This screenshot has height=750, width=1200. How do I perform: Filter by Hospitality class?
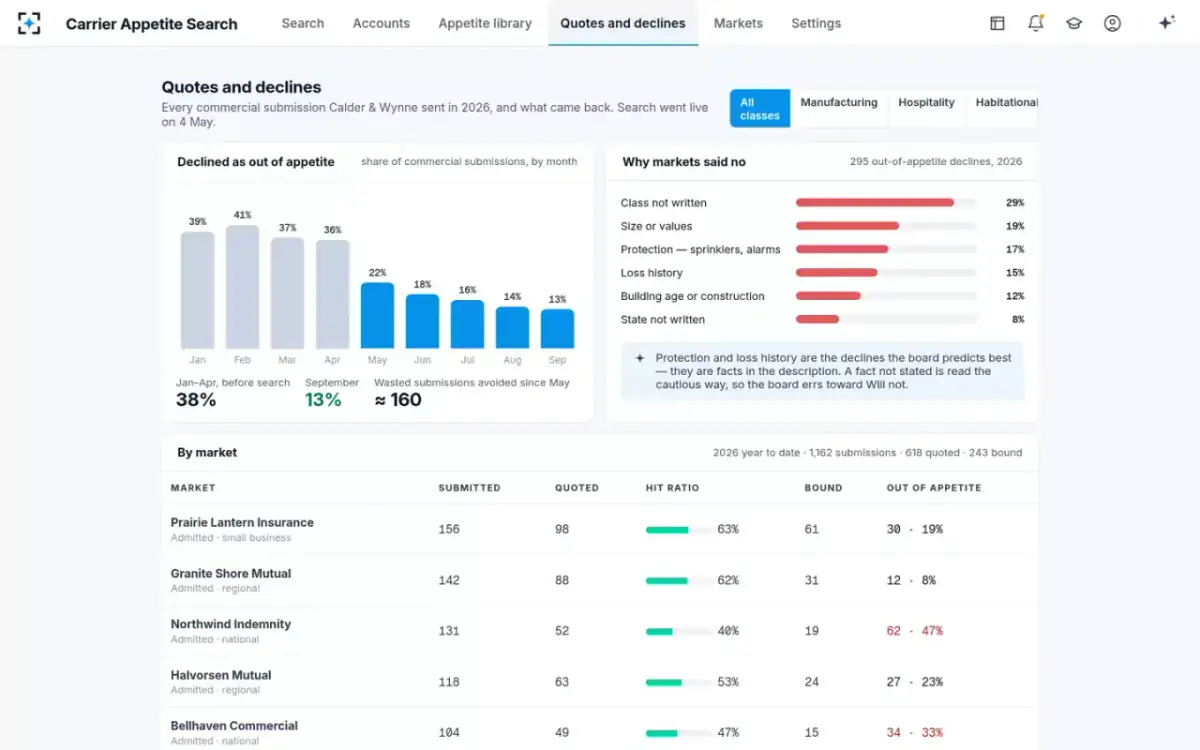[926, 109]
